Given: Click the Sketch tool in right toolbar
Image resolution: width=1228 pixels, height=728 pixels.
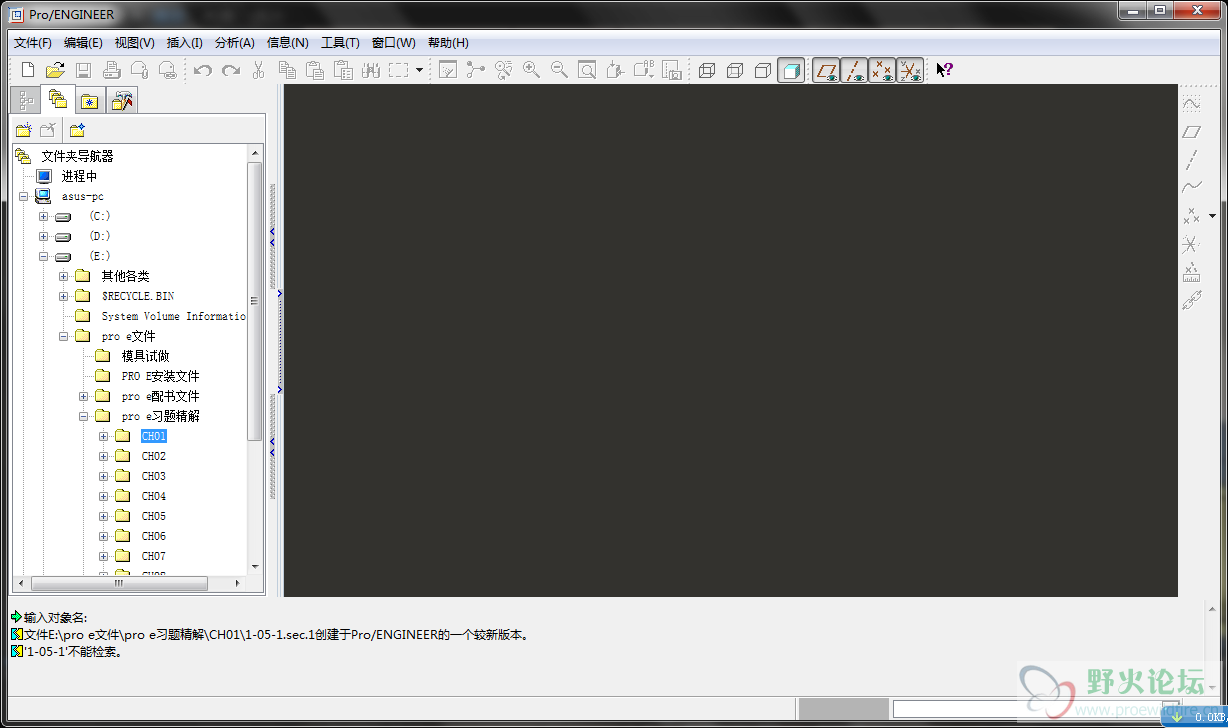Looking at the screenshot, I should (1191, 103).
